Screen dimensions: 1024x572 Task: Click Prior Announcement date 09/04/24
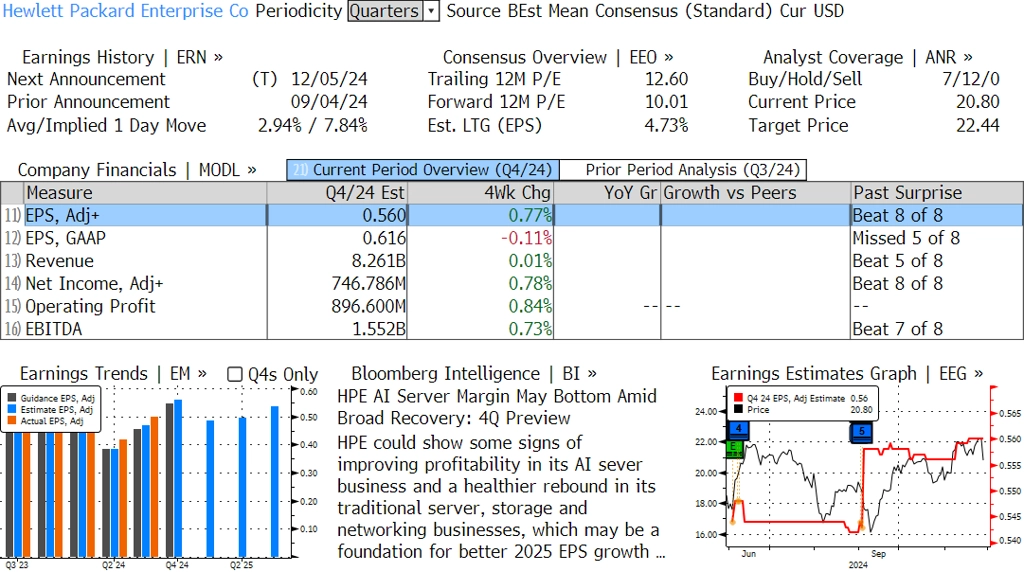[x=329, y=102]
